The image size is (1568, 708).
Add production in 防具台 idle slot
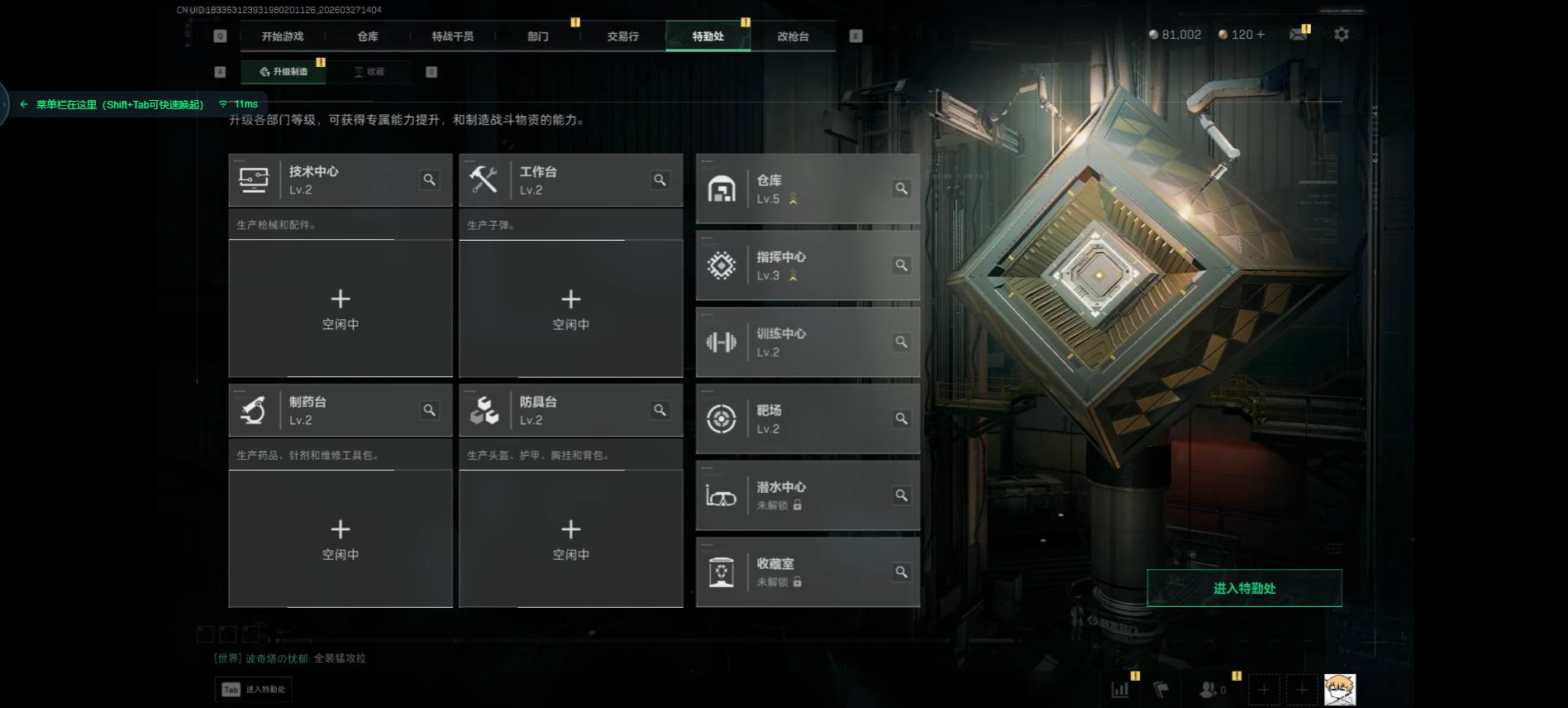(x=571, y=538)
